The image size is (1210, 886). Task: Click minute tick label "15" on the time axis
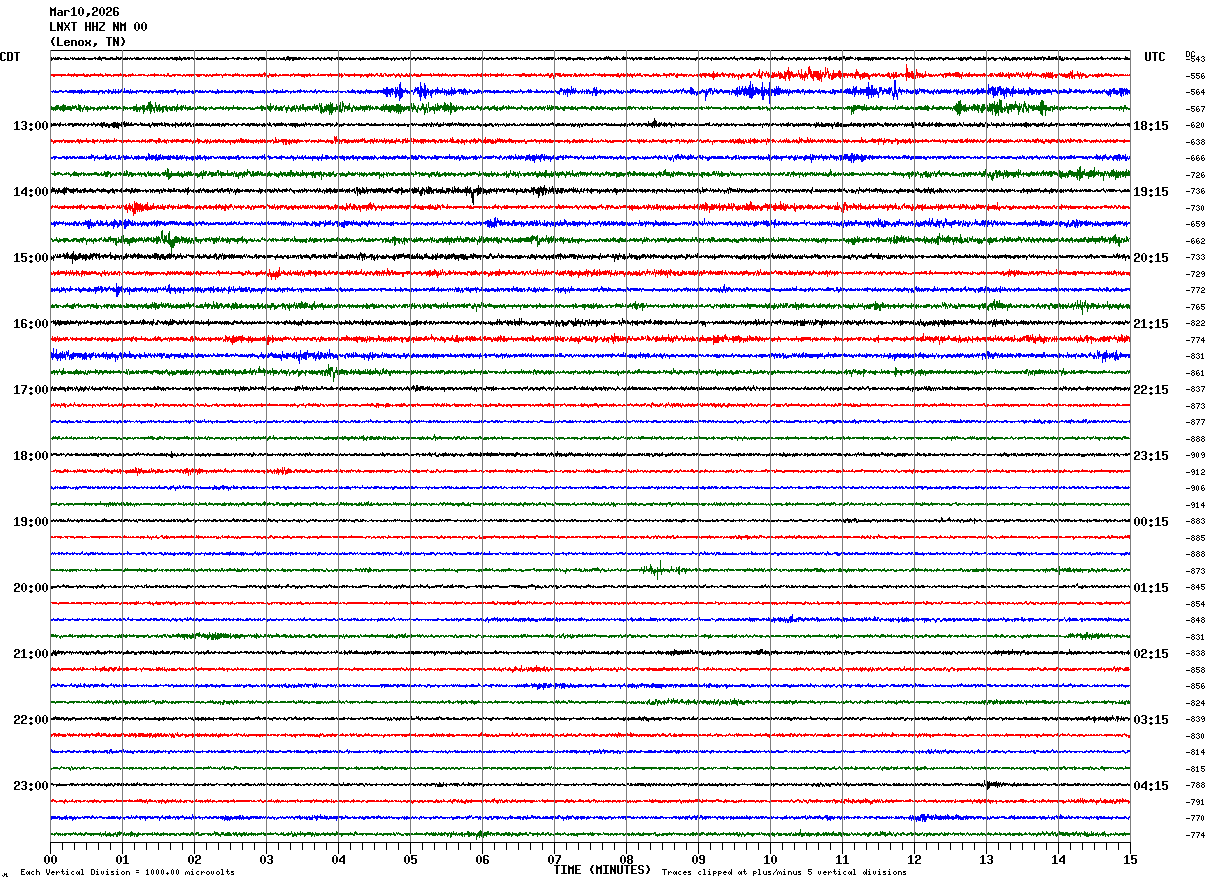click(x=1130, y=859)
